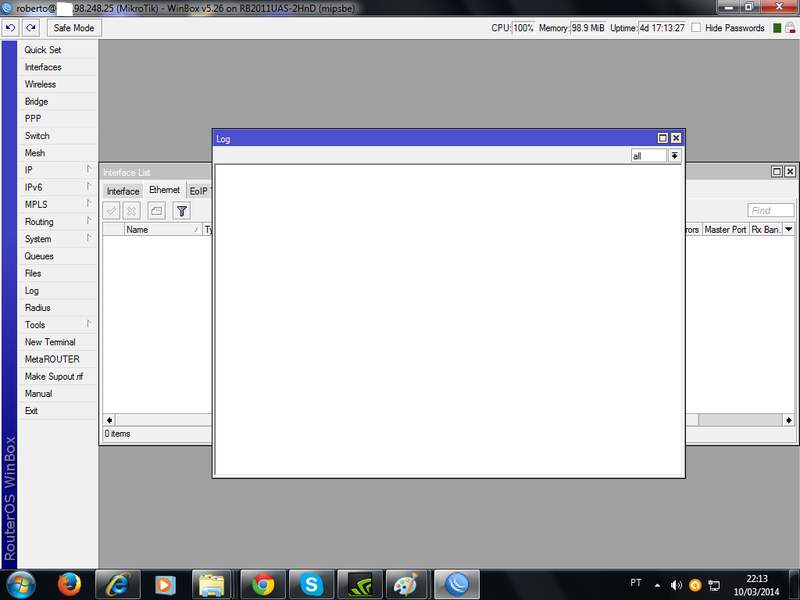
Task: Open Windows Start menu
Action: [20, 584]
